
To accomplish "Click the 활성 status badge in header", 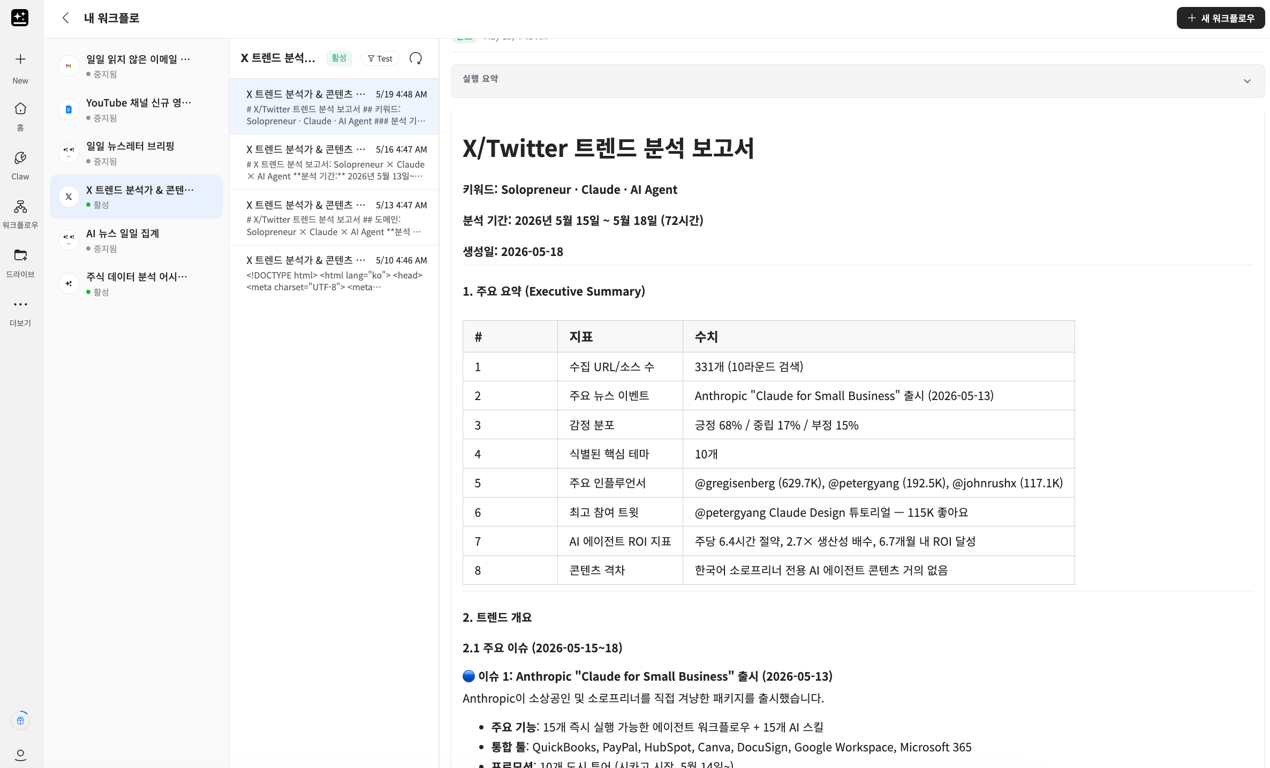I will pyautogui.click(x=339, y=59).
